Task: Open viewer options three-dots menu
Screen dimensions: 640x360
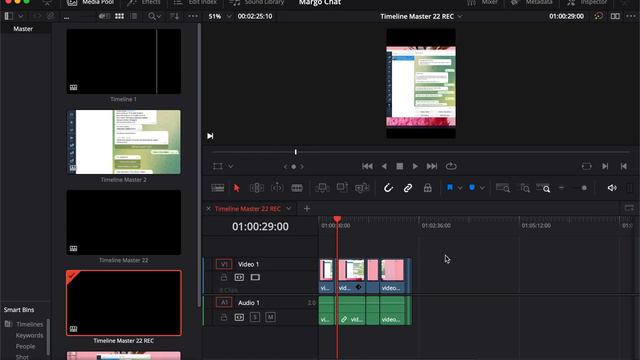Action: (631, 16)
